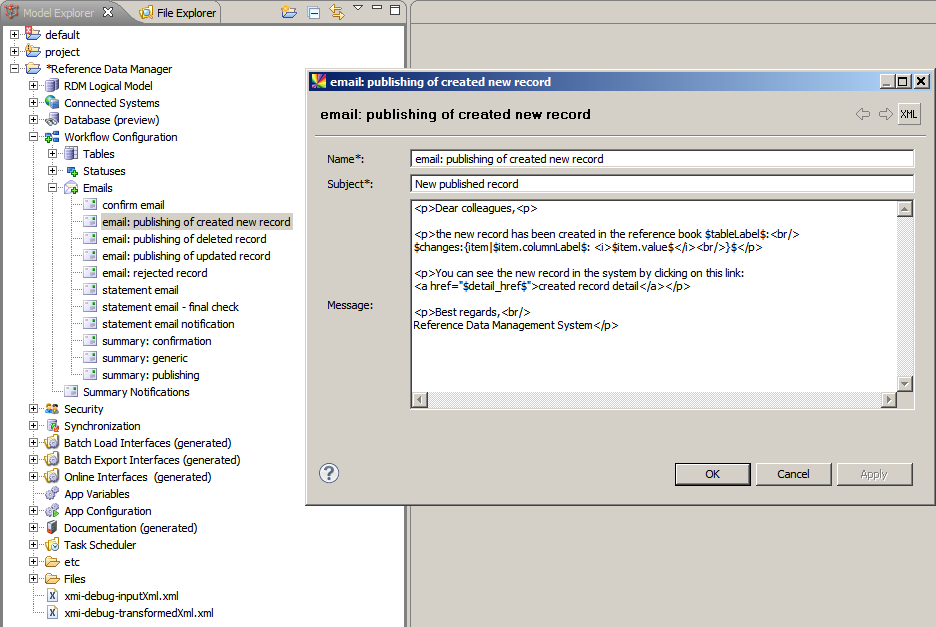Click into the Subject input field

[x=662, y=184]
